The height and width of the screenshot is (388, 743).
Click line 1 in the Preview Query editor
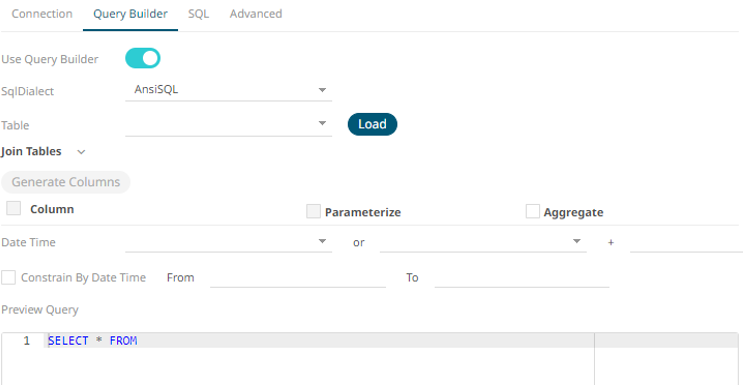[321, 341]
